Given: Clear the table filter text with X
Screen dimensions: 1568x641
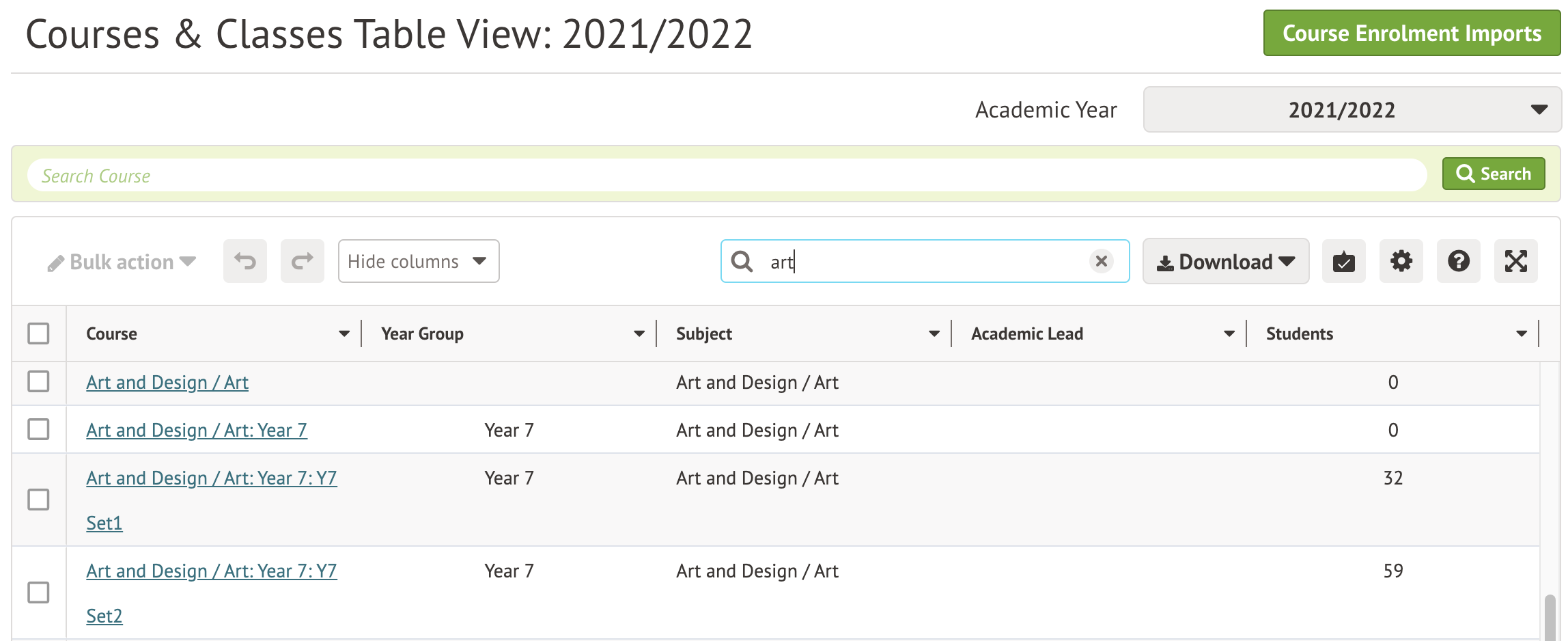Looking at the screenshot, I should 1101,261.
